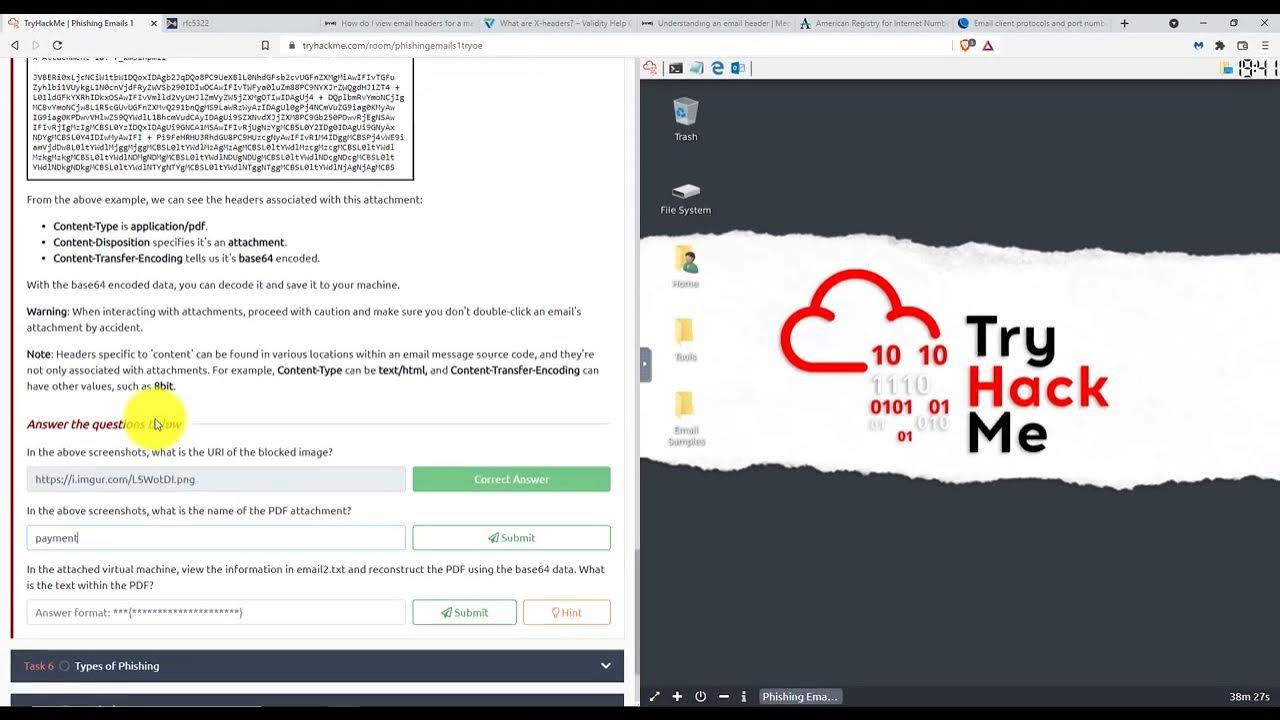Open the browser main menu
1280x720 pixels.
(1265, 45)
